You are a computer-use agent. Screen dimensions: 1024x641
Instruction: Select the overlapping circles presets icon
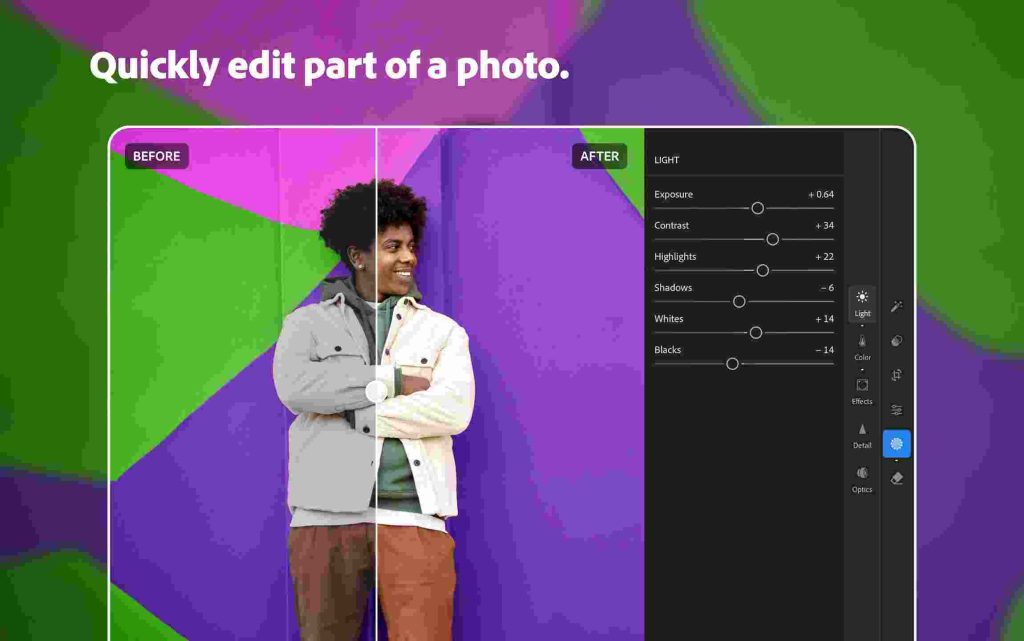(x=897, y=341)
